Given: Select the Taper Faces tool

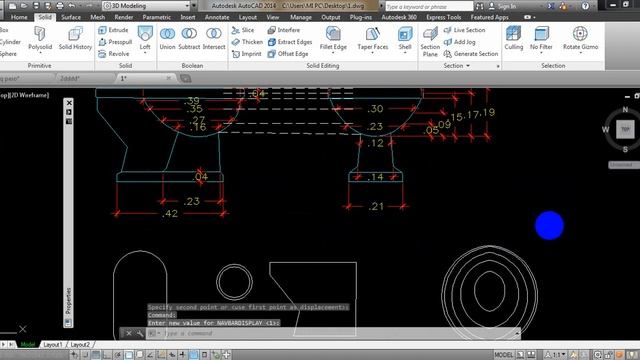Looking at the screenshot, I should 372,38.
